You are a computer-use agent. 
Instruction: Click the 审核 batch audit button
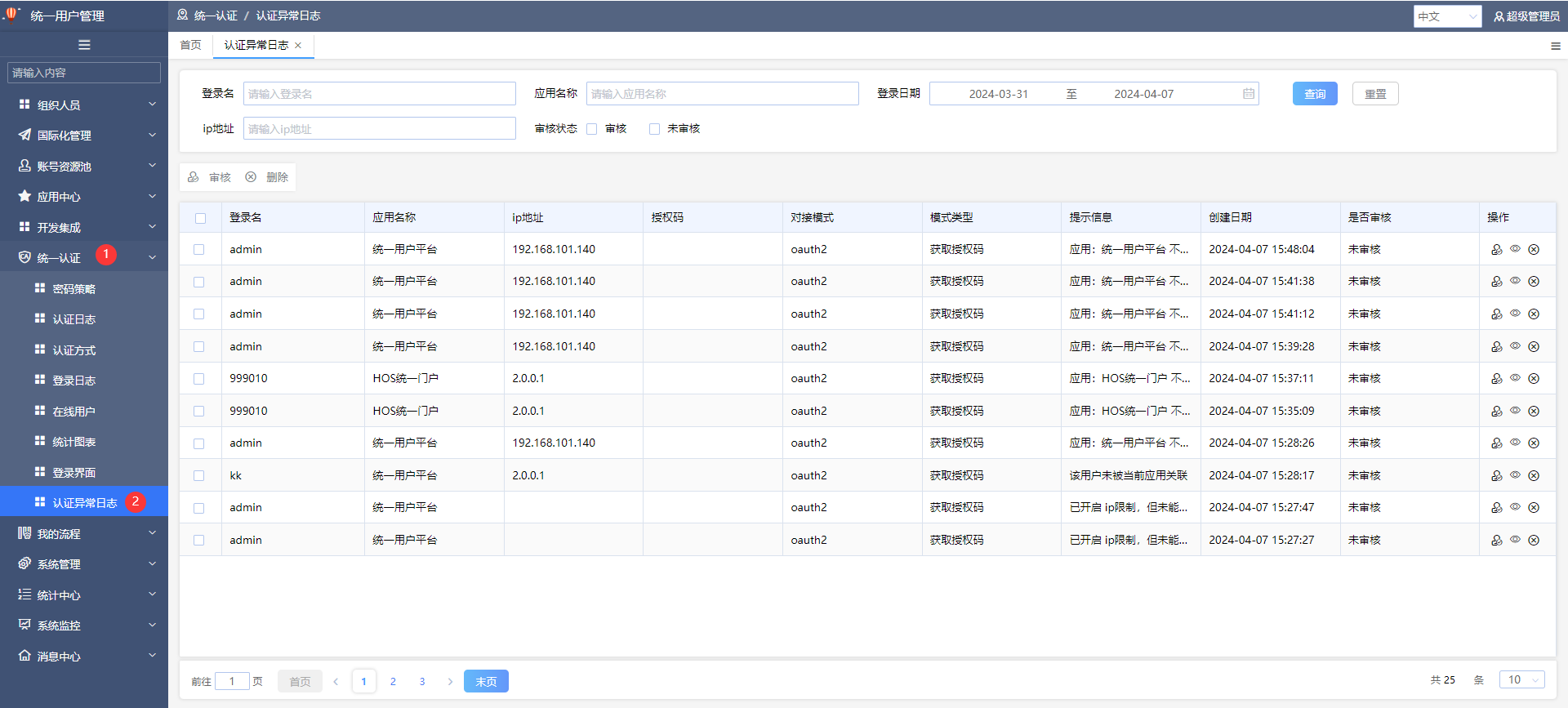(x=210, y=177)
